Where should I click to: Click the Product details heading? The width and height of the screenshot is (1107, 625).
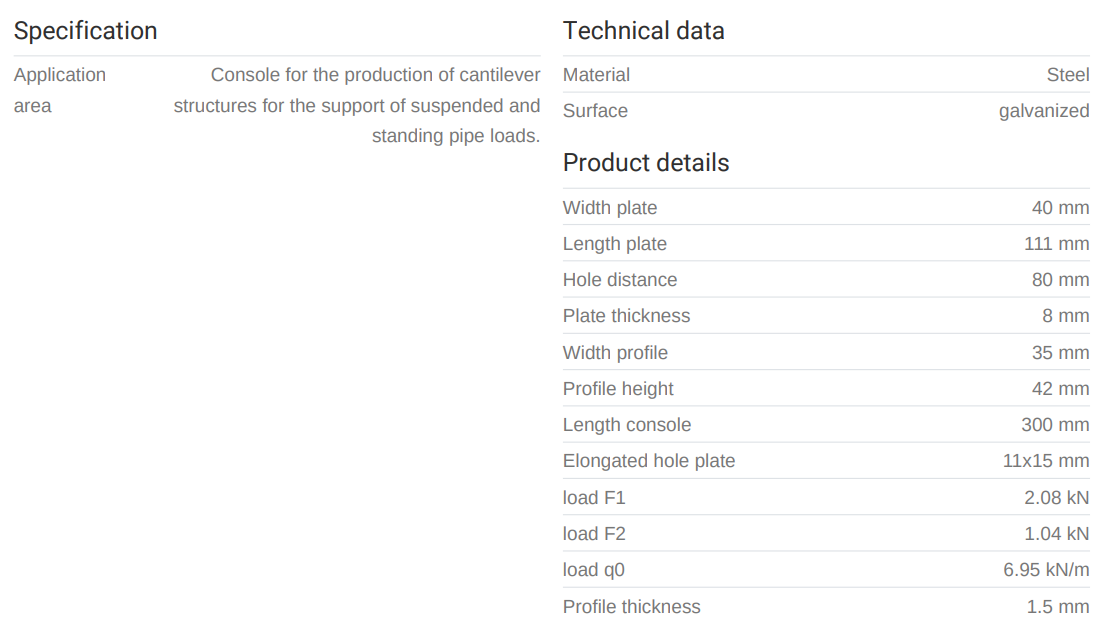coord(646,163)
